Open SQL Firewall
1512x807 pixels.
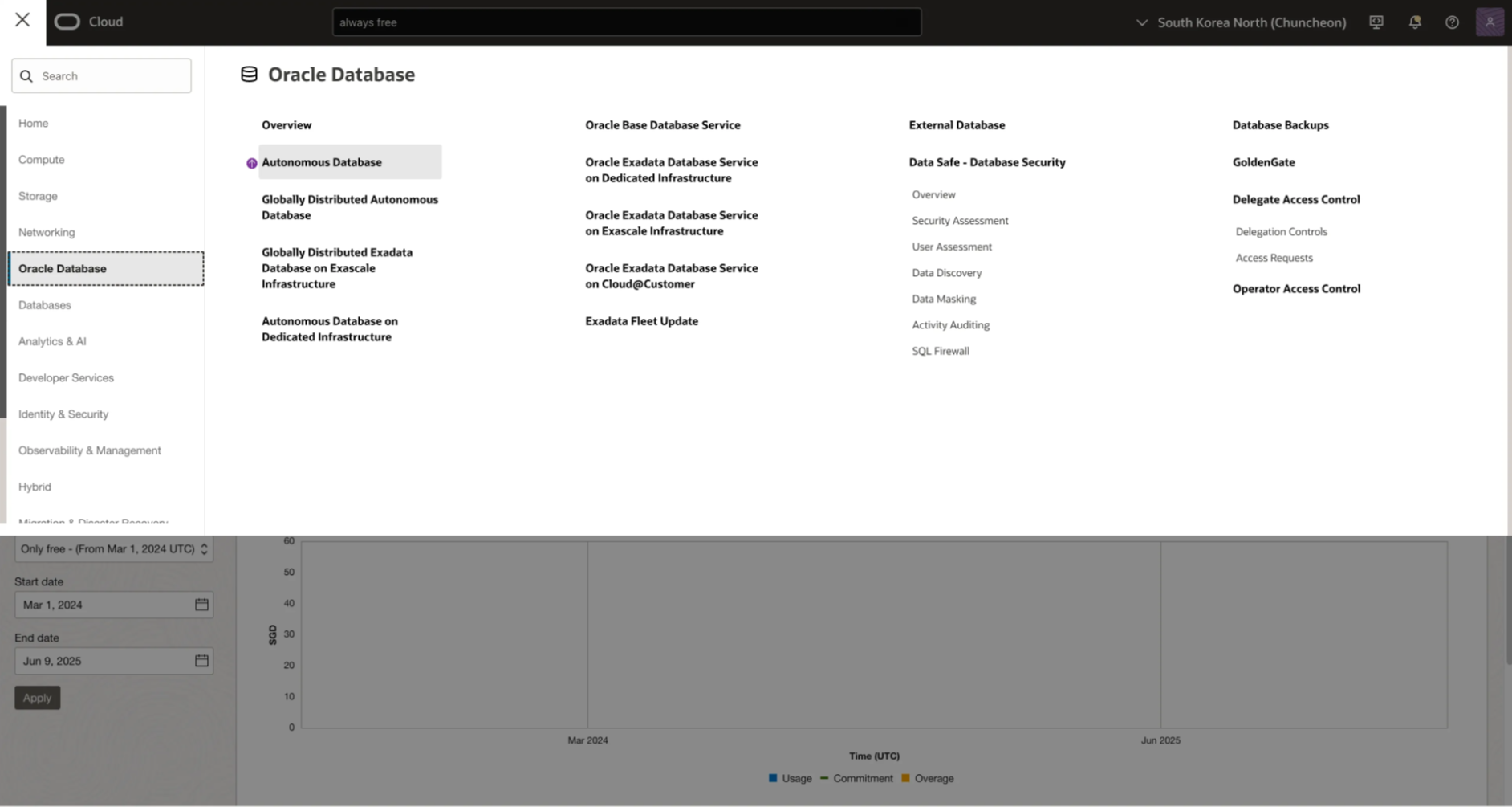pyautogui.click(x=941, y=352)
